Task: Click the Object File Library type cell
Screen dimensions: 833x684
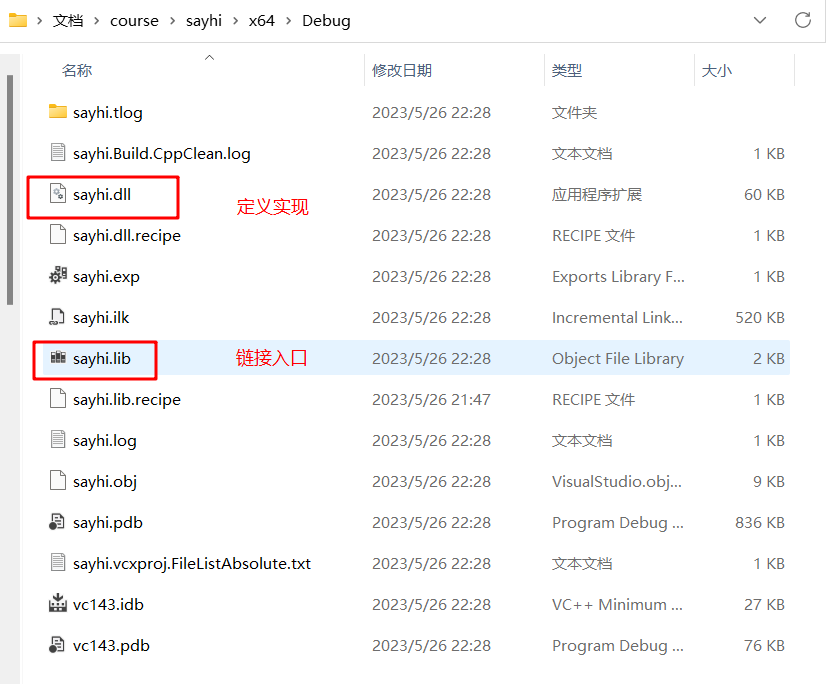Action: coord(618,358)
